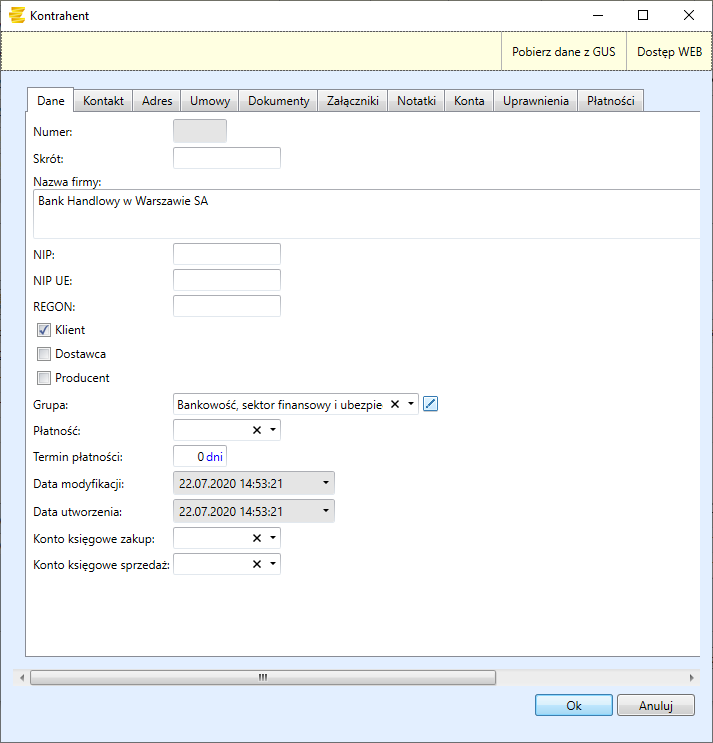This screenshot has height=743, width=713.
Task: Switch to the Kontakt tab
Action: point(103,101)
